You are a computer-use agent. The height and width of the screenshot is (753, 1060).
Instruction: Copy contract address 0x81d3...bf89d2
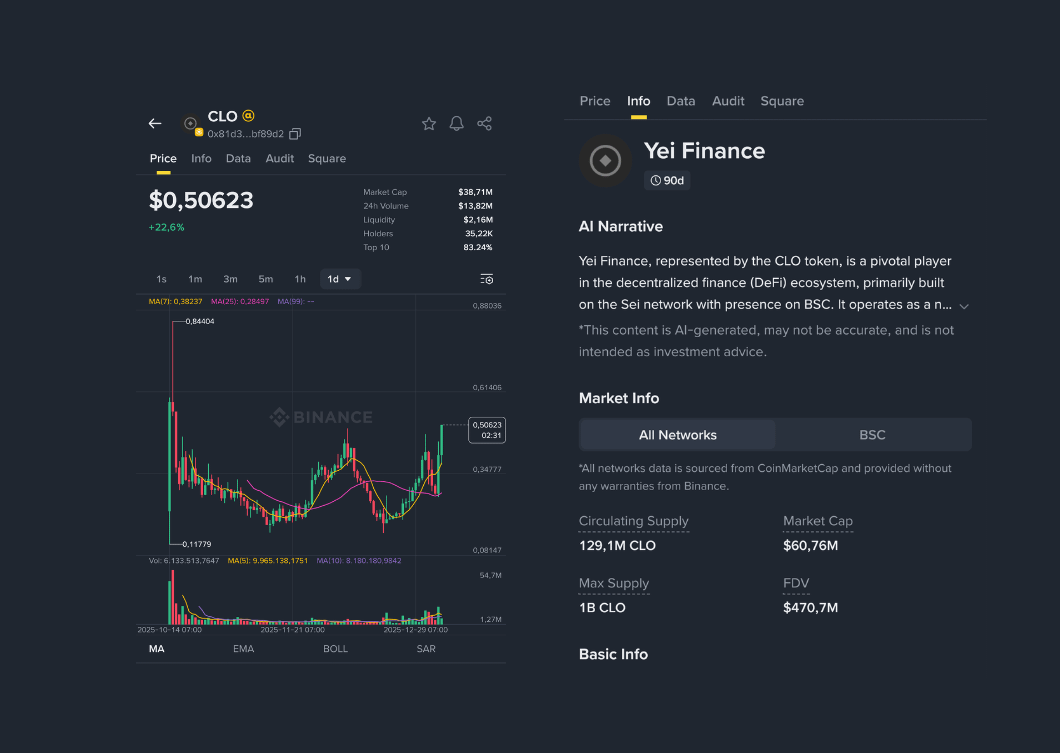pos(295,134)
